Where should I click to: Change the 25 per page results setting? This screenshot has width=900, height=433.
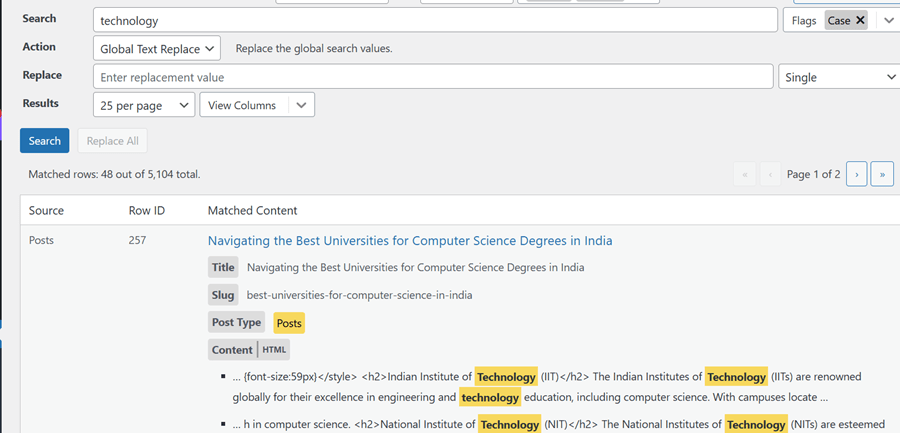144,105
